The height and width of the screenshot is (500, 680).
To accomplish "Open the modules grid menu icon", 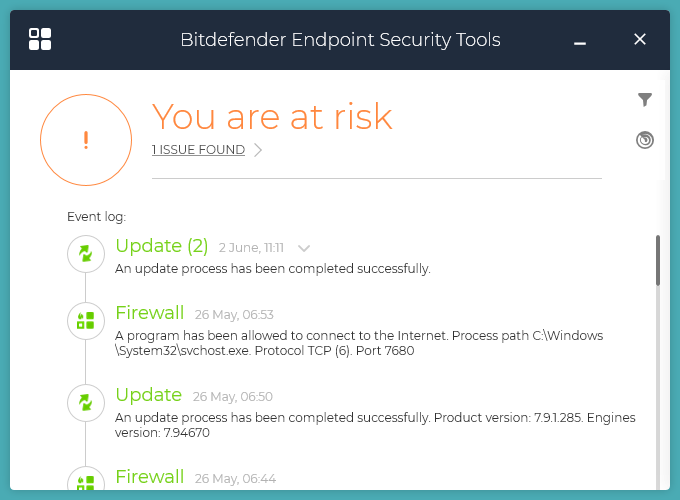I will click(40, 39).
